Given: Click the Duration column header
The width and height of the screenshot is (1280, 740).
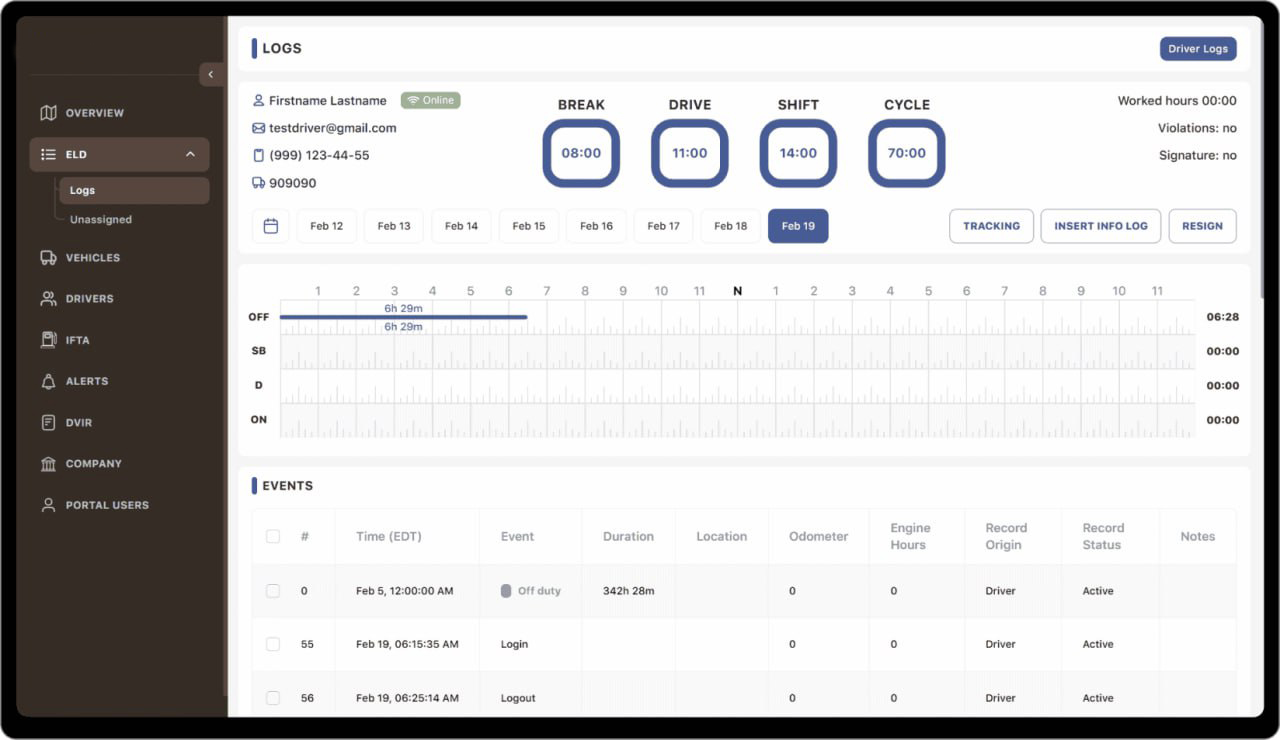Looking at the screenshot, I should [x=628, y=537].
